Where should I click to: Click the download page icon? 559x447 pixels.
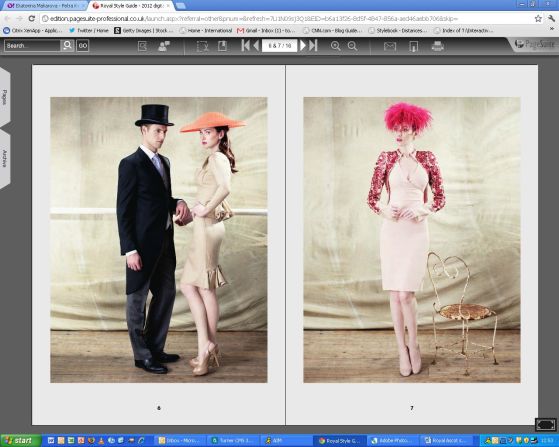pyautogui.click(x=414, y=46)
